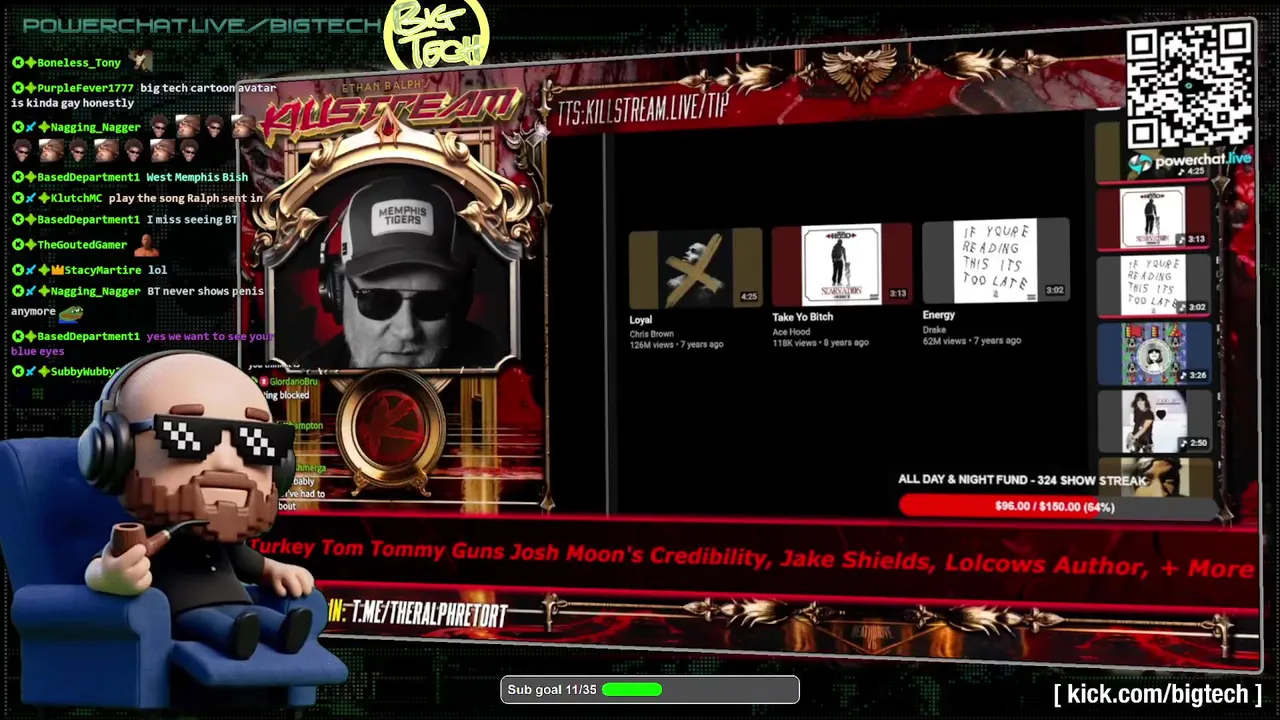Click the TTS:KILLSTREAM.LIVE/TIP text
This screenshot has width=1280, height=720.
[x=643, y=108]
